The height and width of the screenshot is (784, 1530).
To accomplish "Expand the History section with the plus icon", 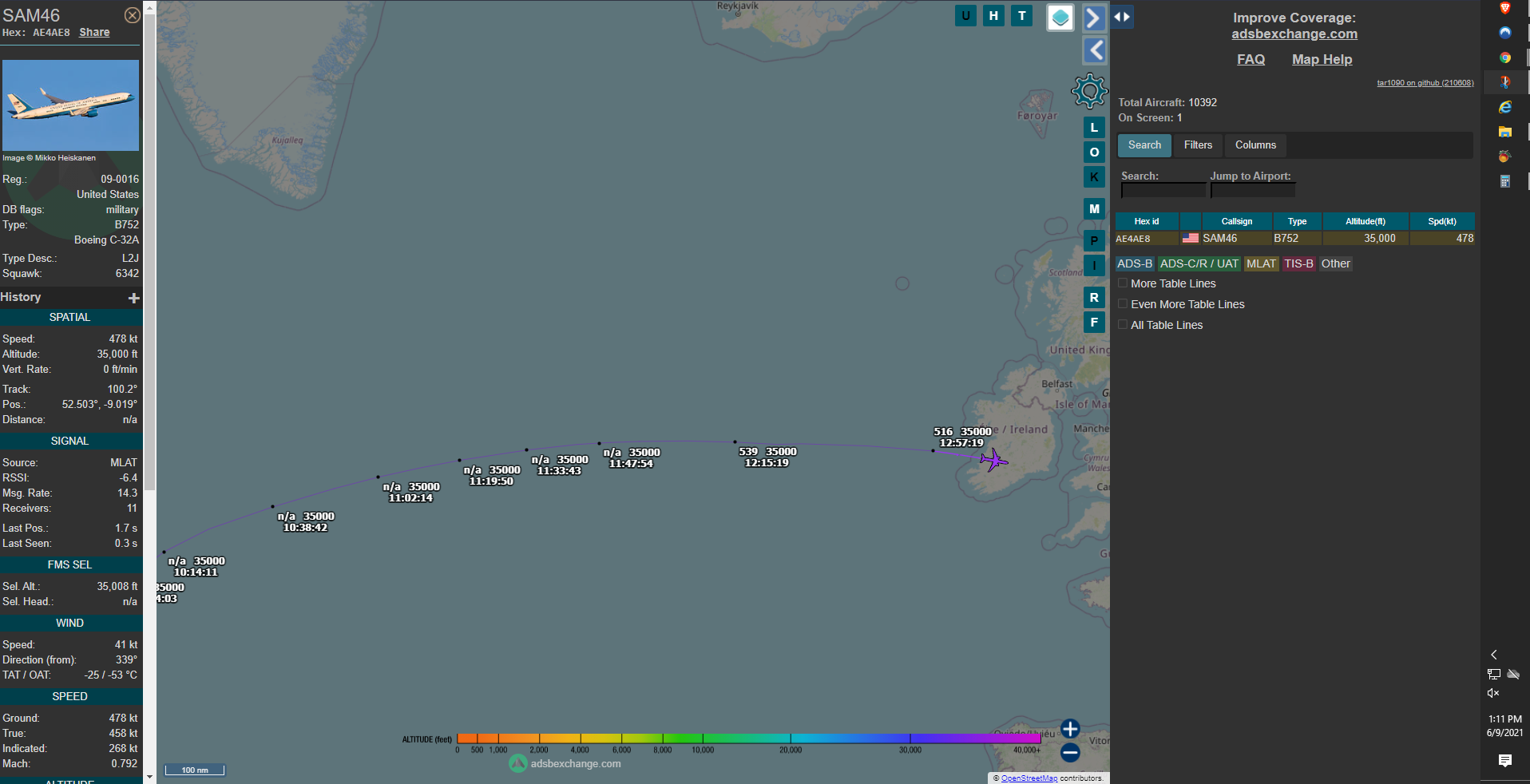I will point(133,298).
